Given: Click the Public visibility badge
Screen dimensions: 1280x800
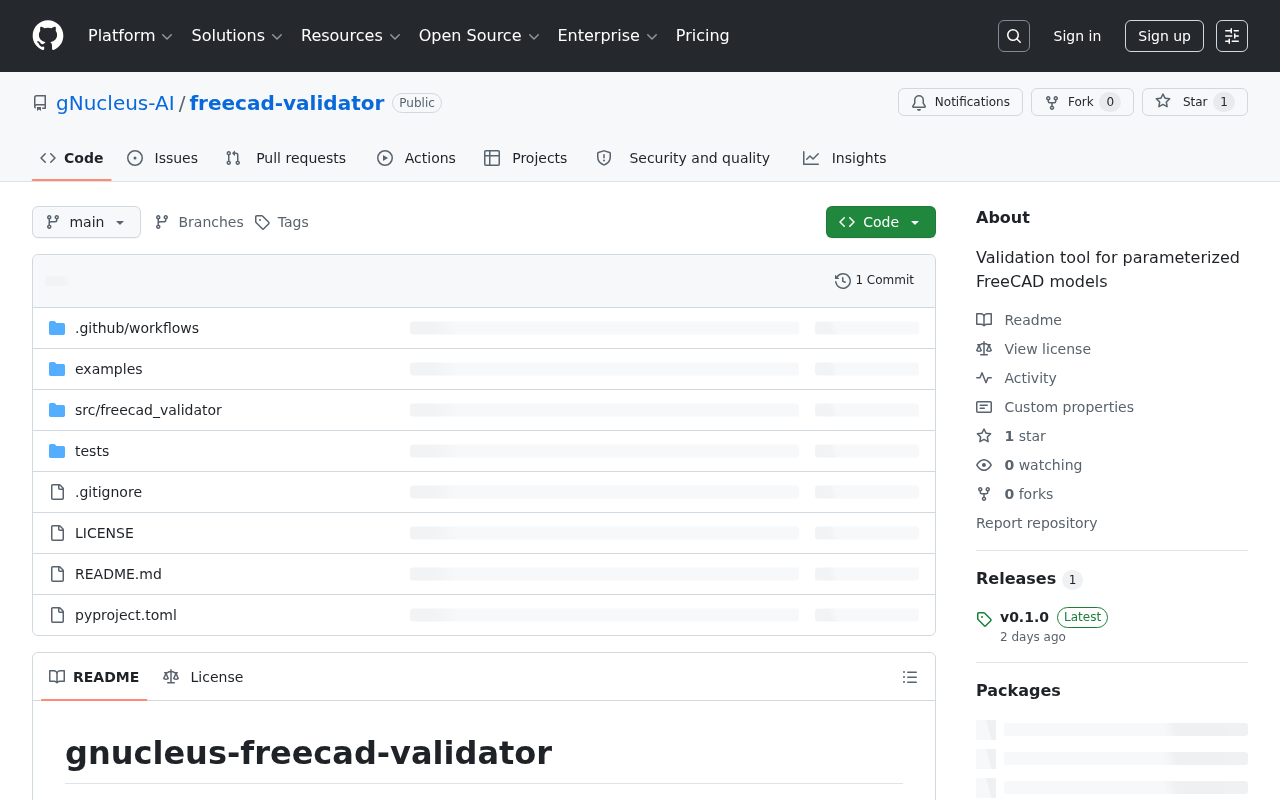Looking at the screenshot, I should (417, 103).
